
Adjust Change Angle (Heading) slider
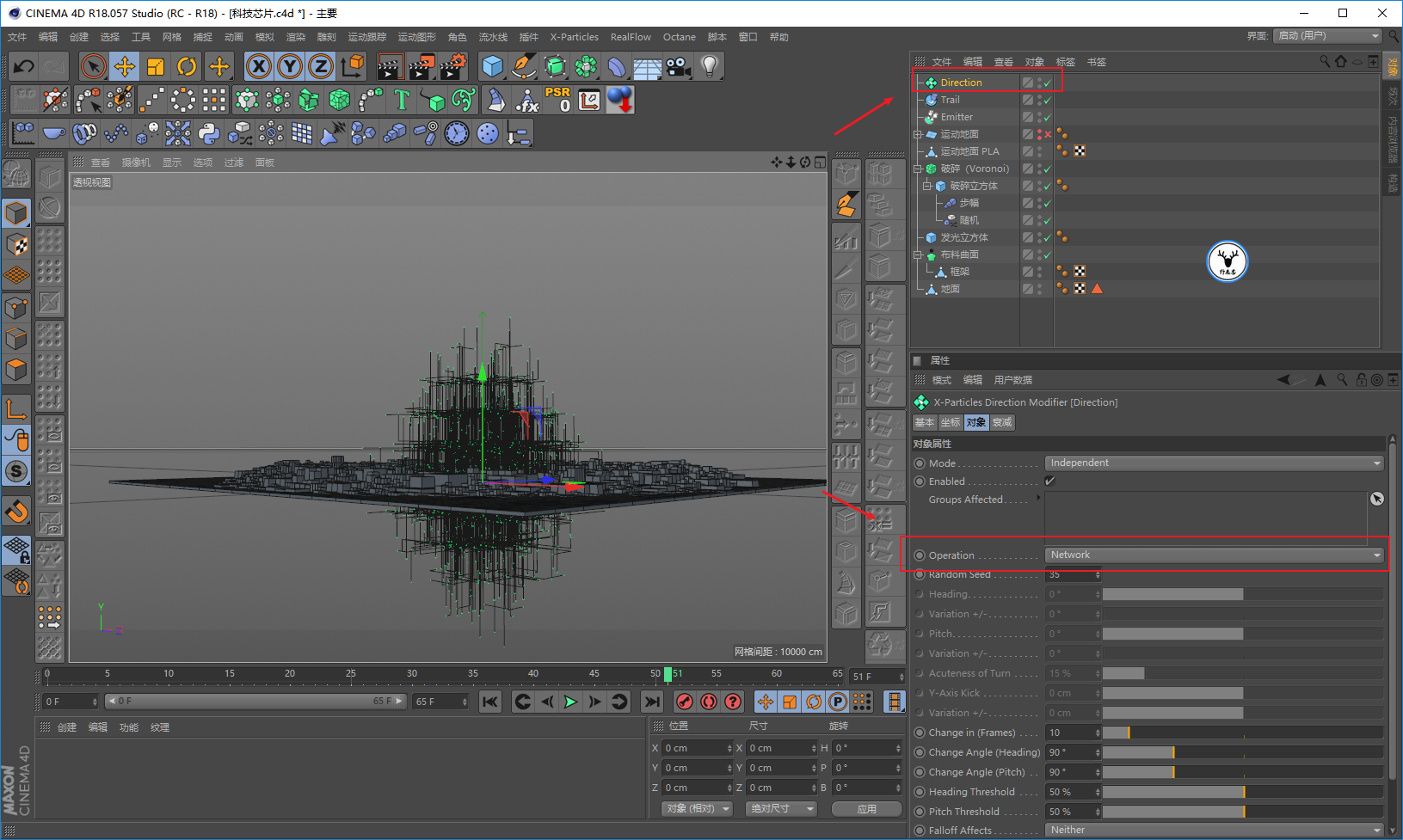(x=1243, y=752)
